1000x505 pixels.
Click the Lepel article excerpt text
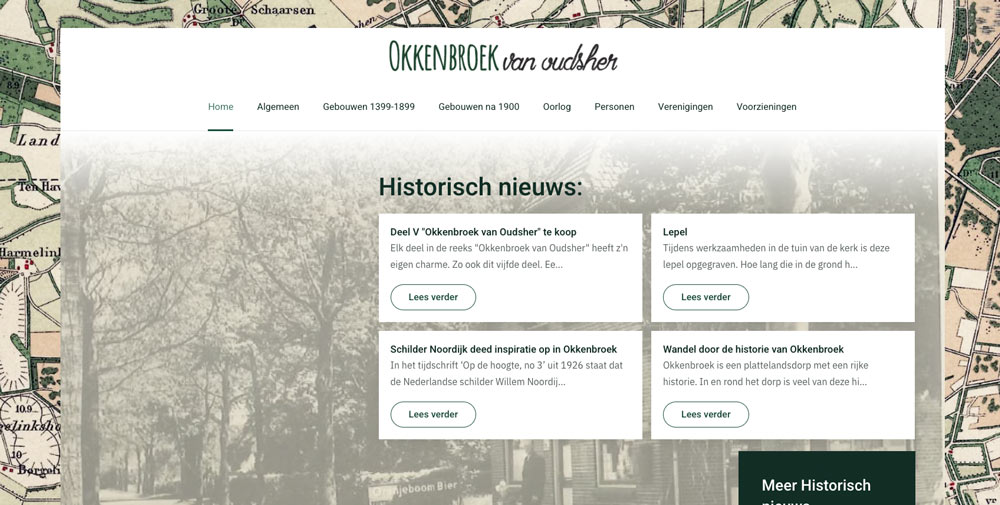tap(776, 257)
